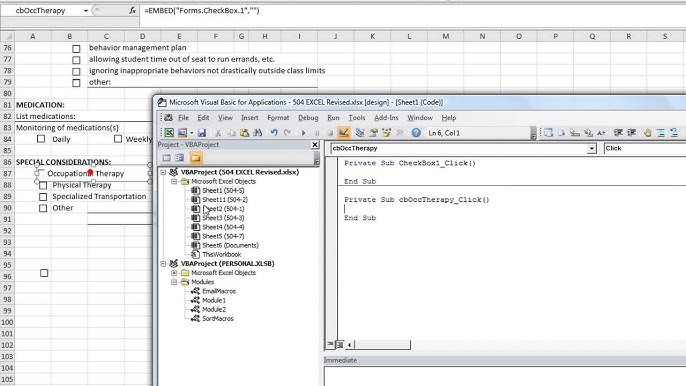686x386 pixels.
Task: Toggle Design Mode icon in VBA toolbar
Action: click(343, 133)
